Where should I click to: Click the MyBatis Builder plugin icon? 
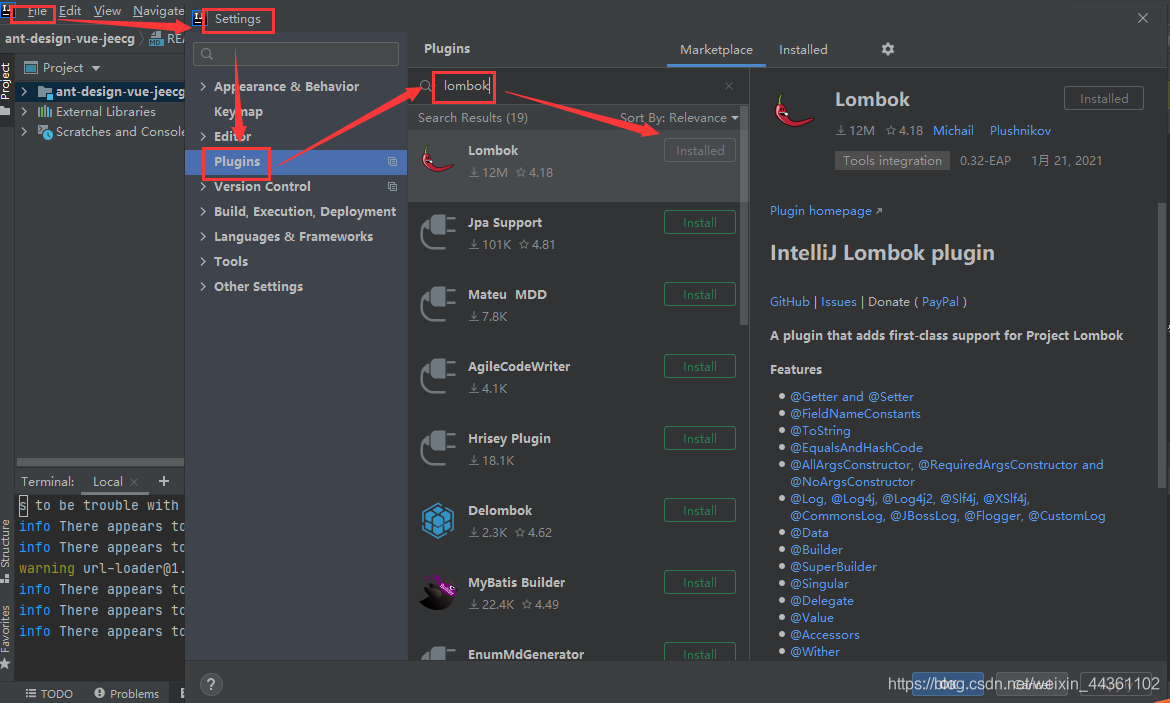click(x=437, y=593)
